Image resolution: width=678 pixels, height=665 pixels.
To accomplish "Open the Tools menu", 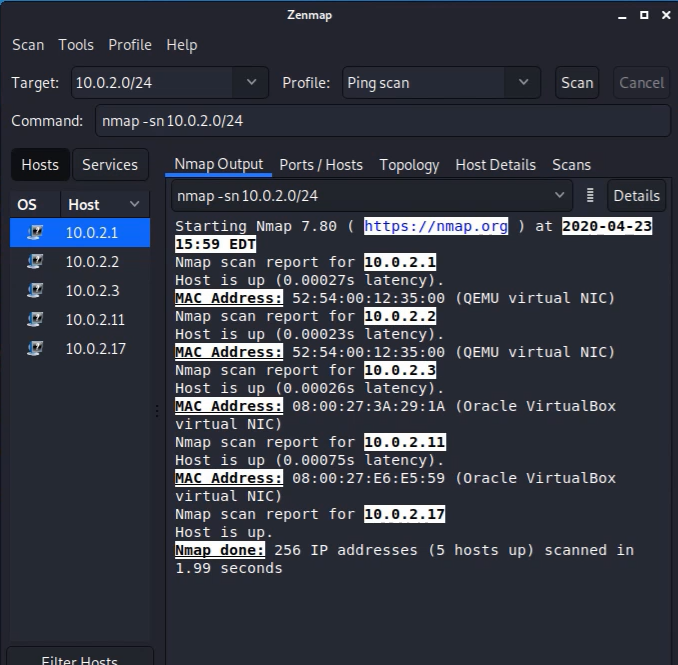I will pos(76,45).
